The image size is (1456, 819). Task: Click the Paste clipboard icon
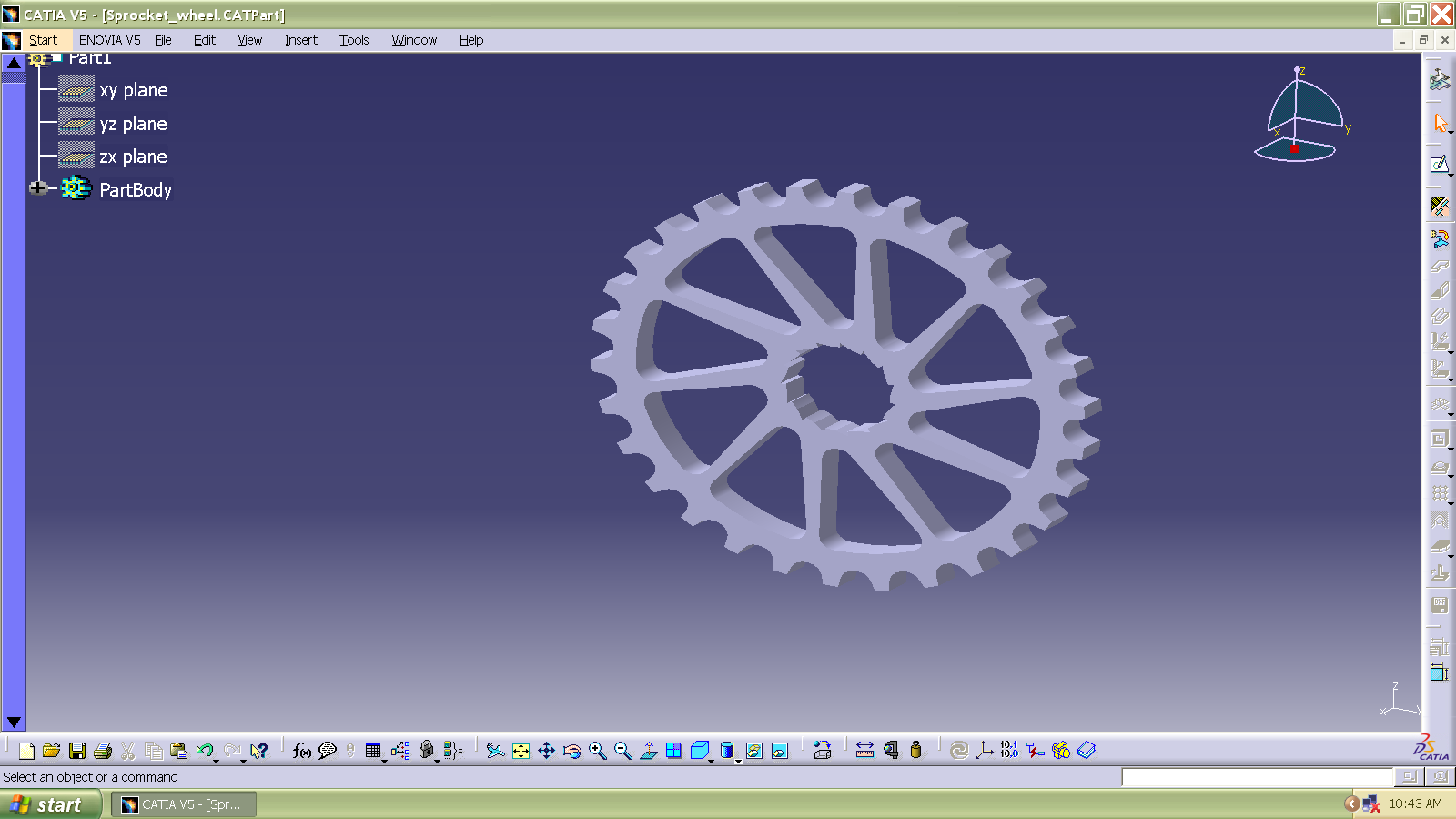point(179,751)
